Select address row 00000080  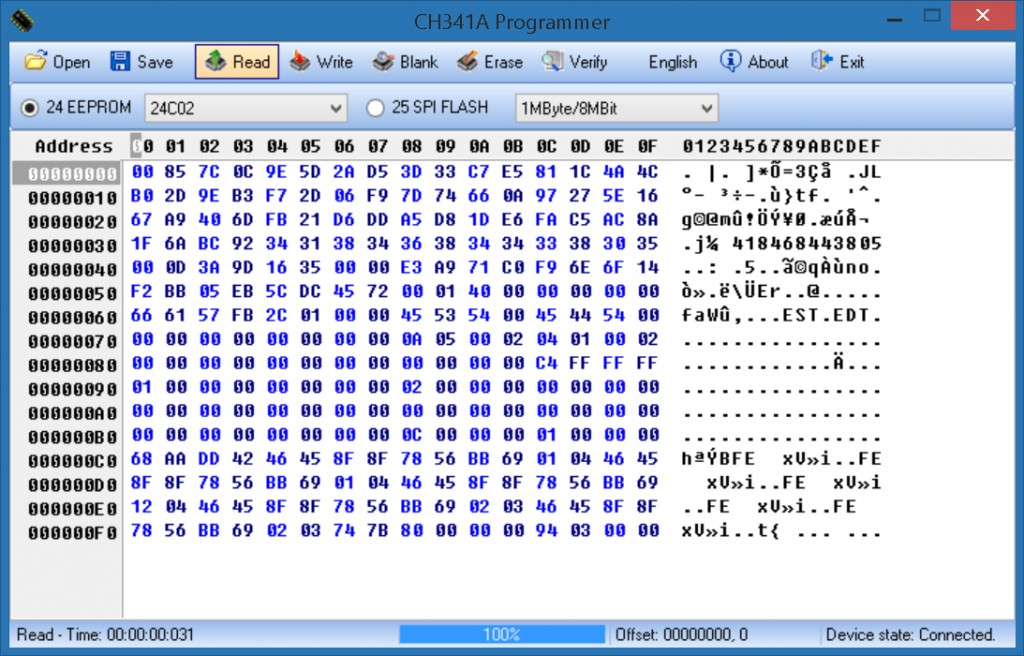click(72, 365)
